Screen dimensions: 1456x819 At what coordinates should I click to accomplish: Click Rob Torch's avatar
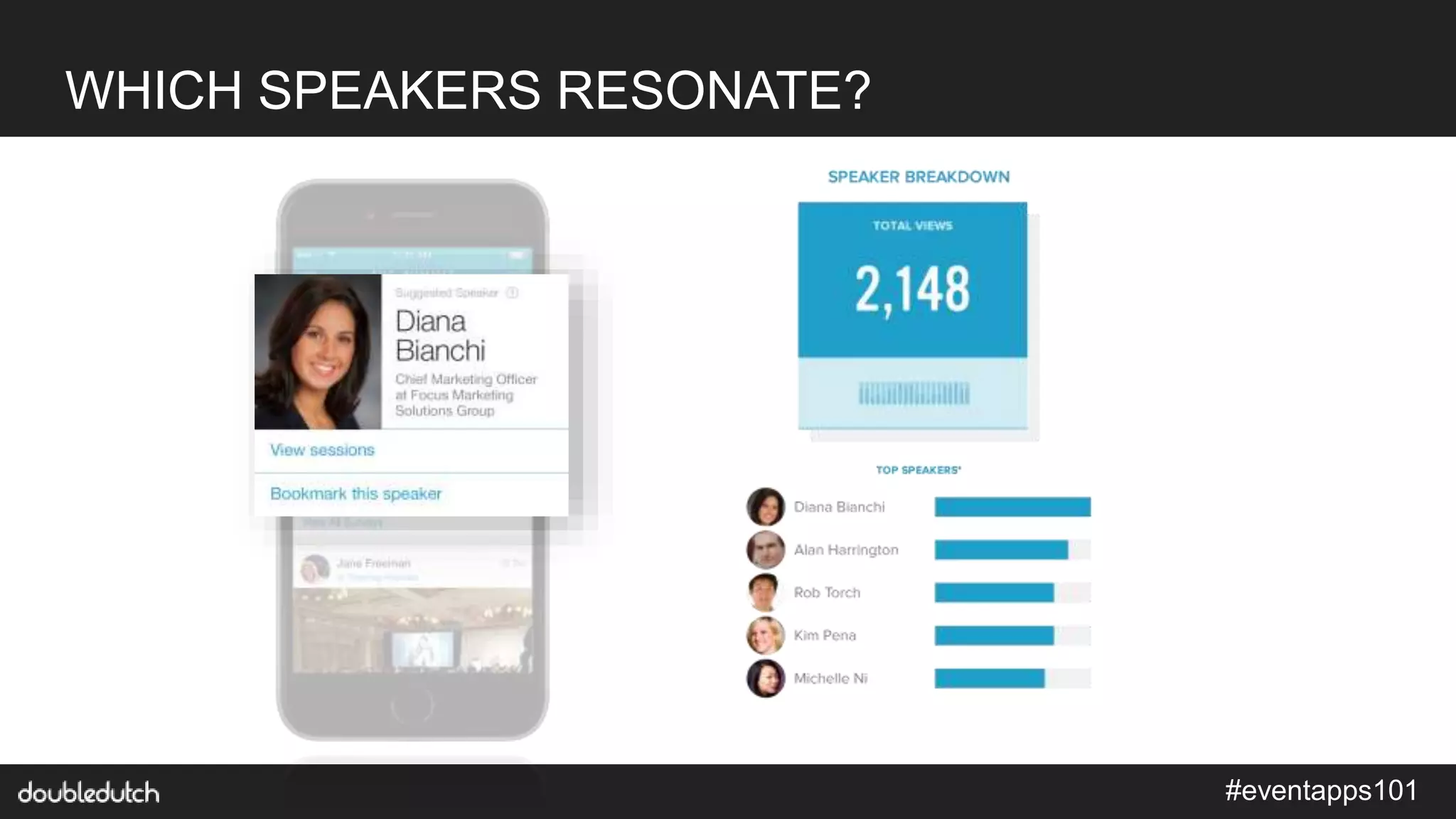766,592
